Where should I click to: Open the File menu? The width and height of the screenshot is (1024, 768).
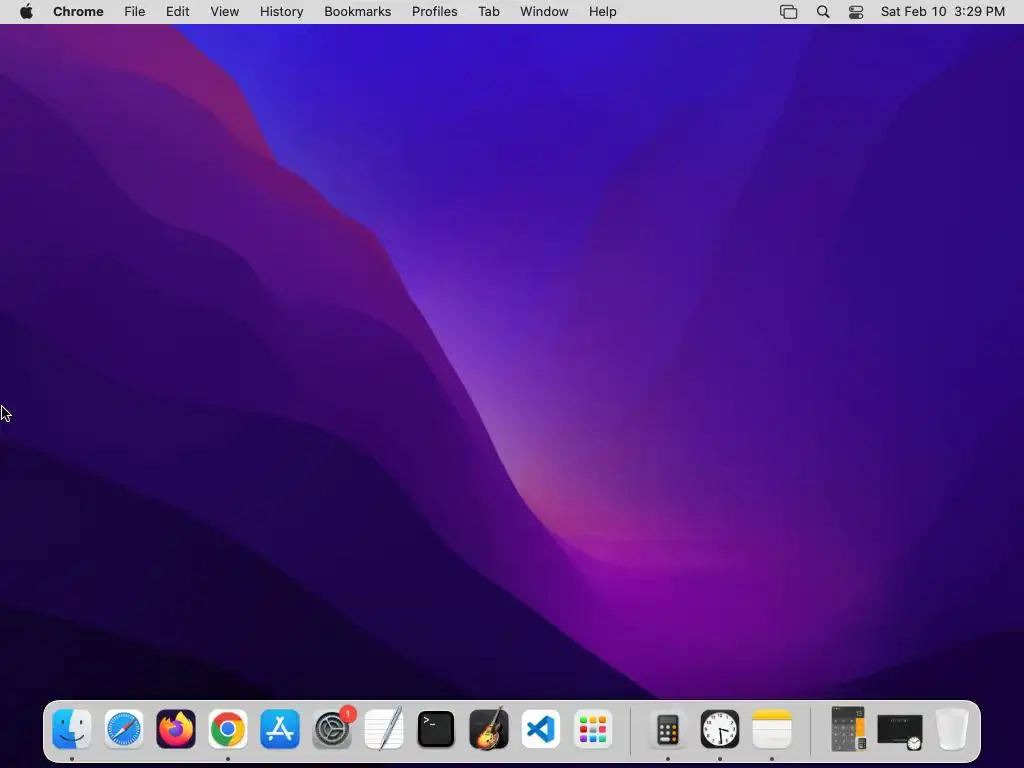(135, 12)
